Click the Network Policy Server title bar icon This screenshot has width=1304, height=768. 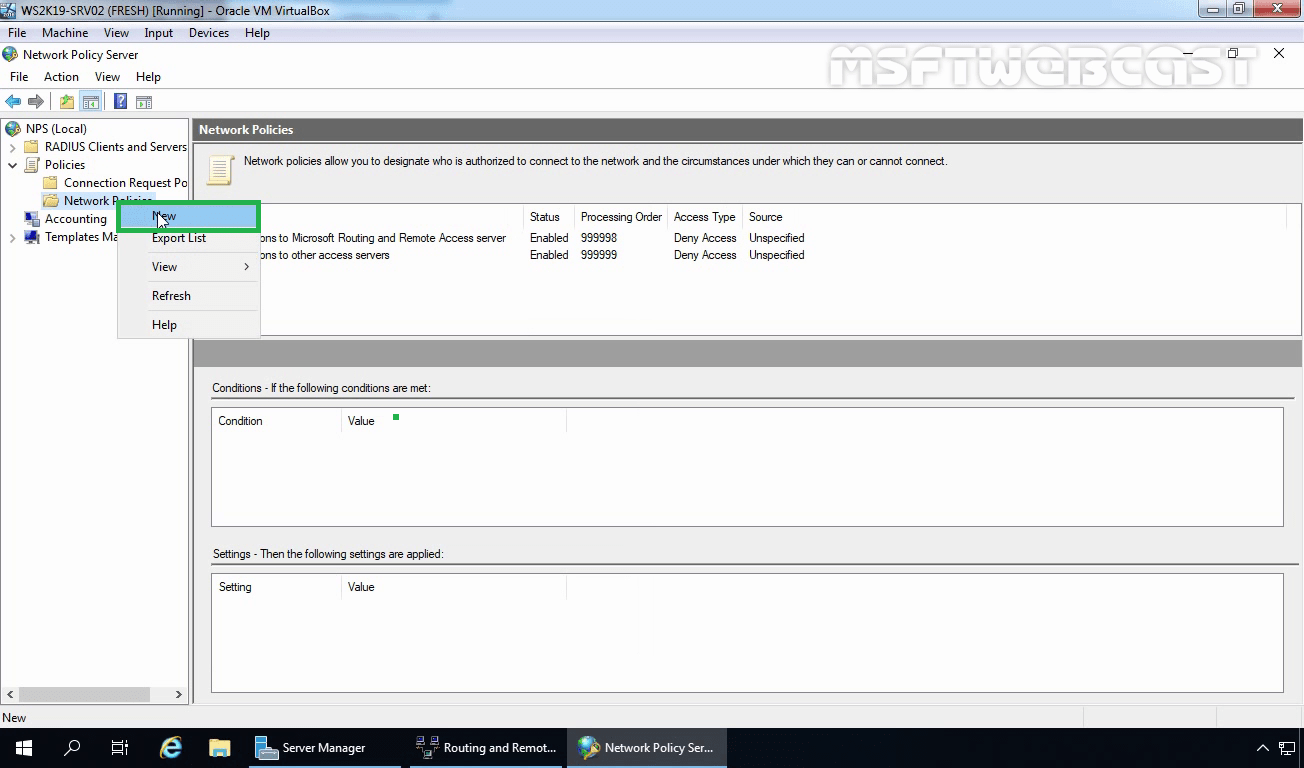pyautogui.click(x=11, y=55)
